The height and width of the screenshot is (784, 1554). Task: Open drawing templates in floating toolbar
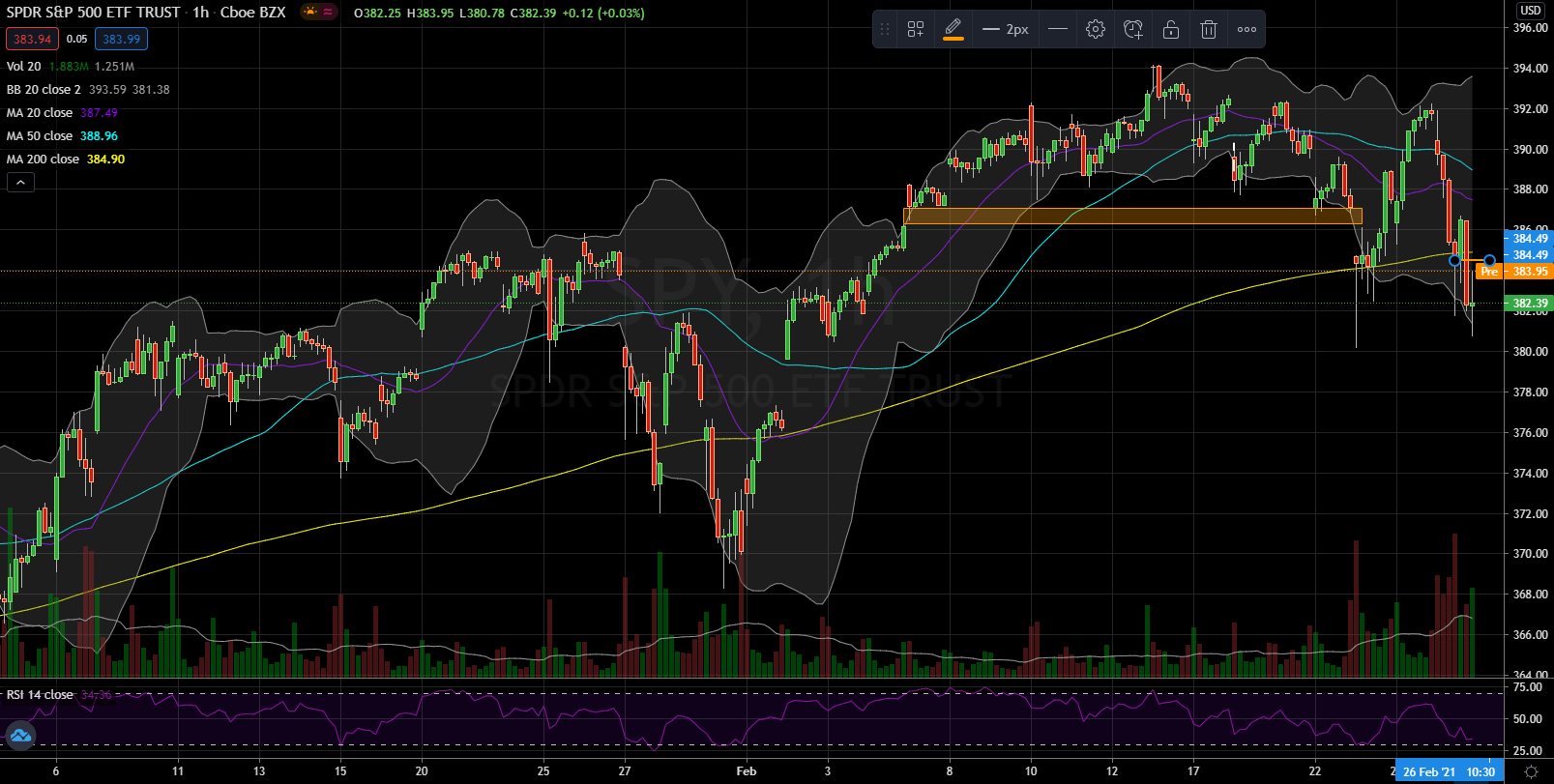pos(916,29)
